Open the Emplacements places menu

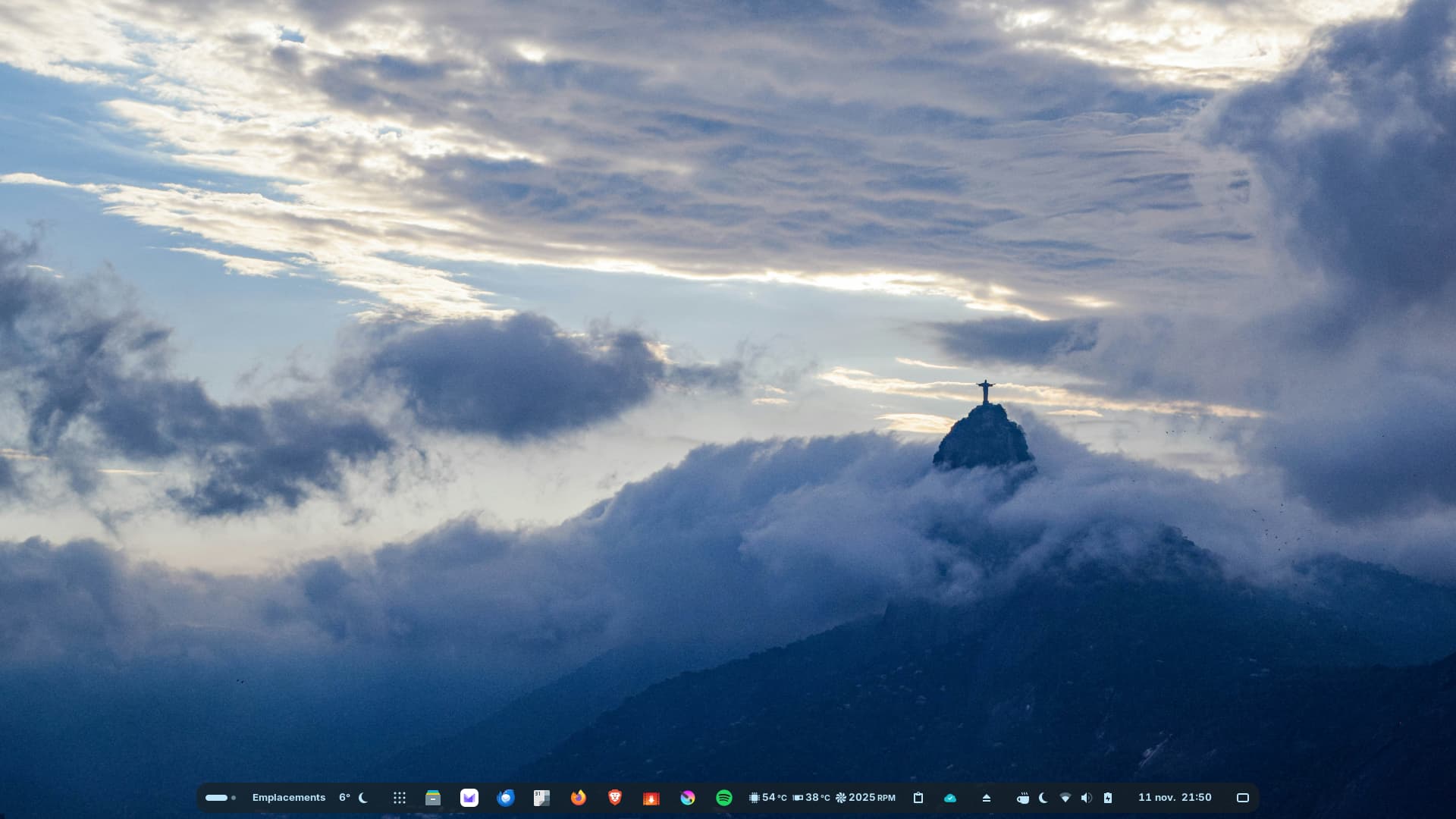pyautogui.click(x=288, y=798)
